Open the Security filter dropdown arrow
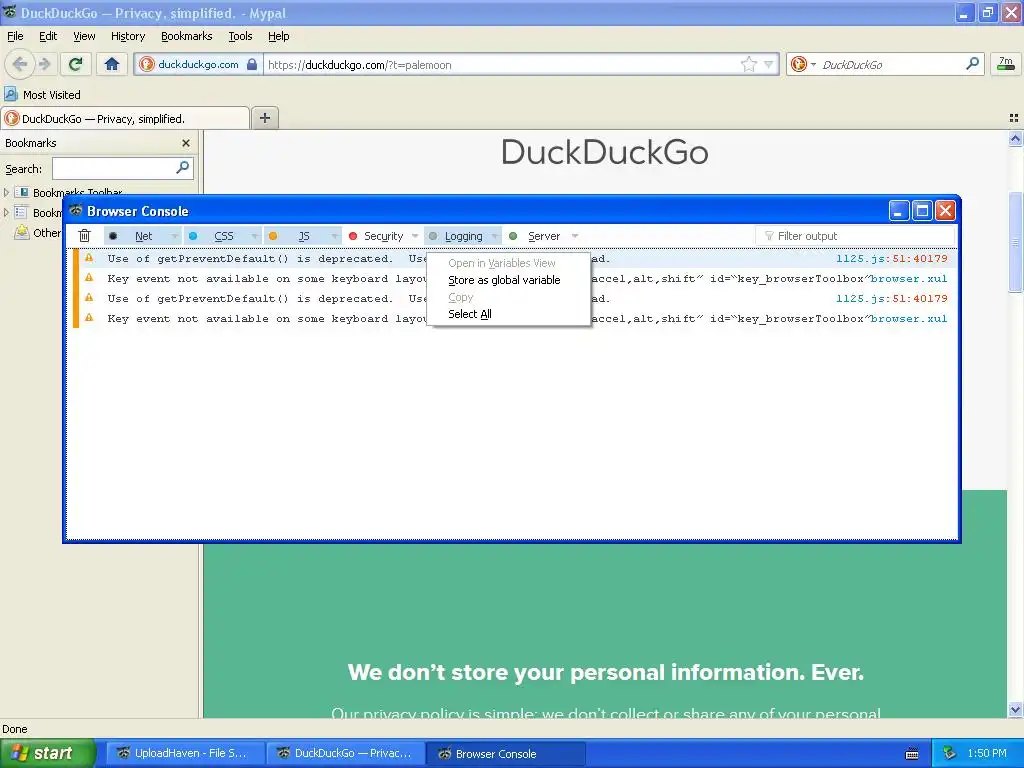Image resolution: width=1024 pixels, height=768 pixels. 415,236
